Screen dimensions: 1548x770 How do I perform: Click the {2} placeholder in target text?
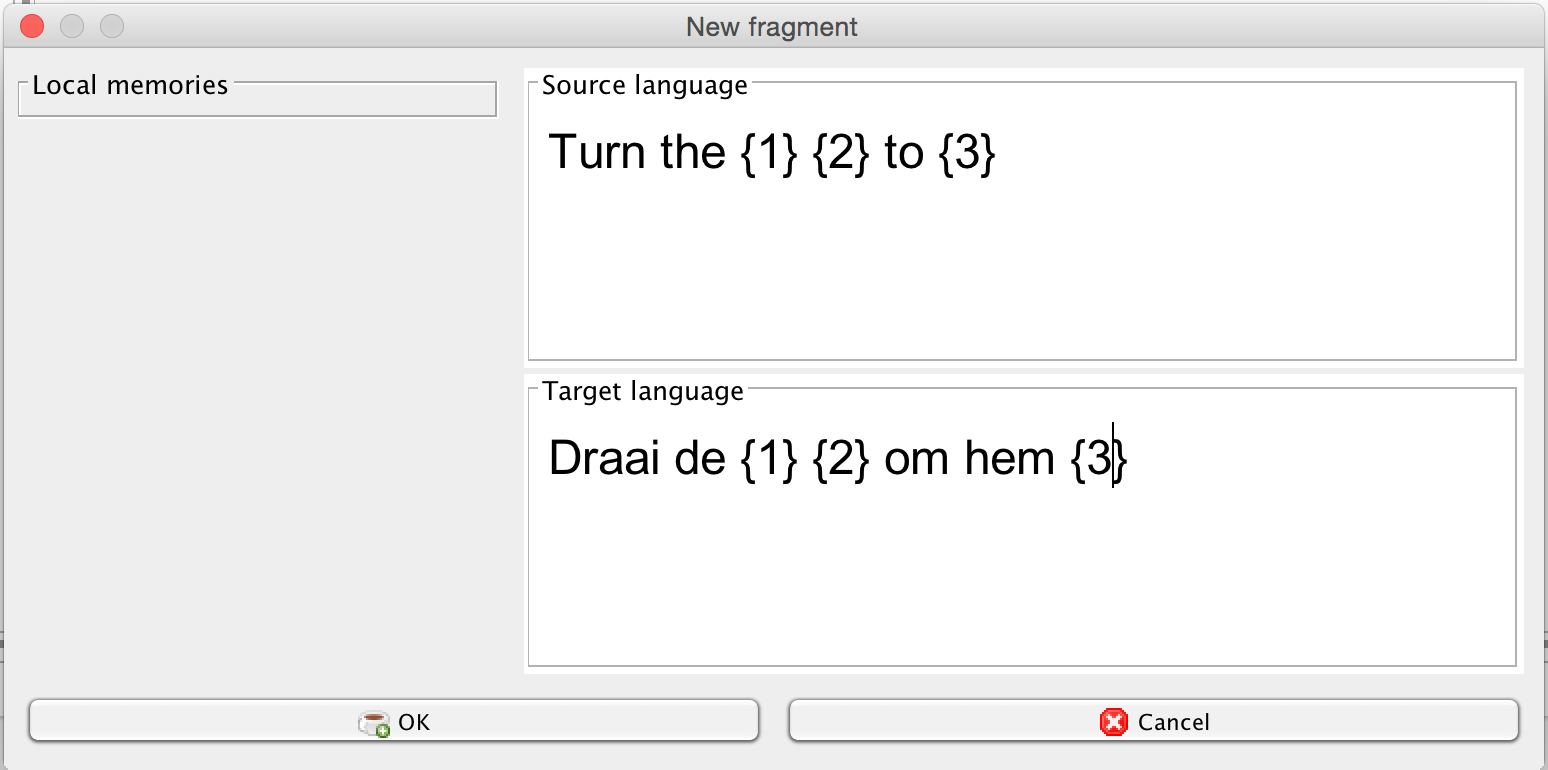click(x=842, y=459)
